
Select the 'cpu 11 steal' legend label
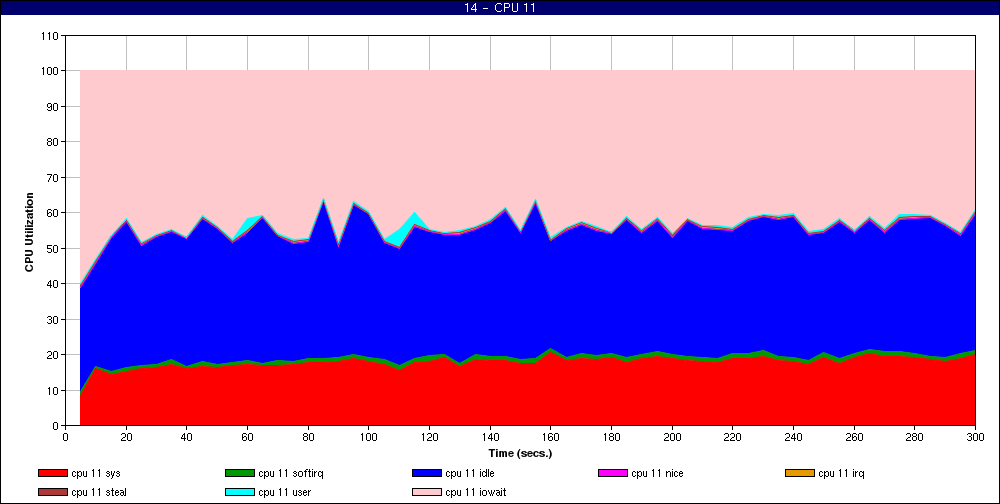click(x=99, y=493)
